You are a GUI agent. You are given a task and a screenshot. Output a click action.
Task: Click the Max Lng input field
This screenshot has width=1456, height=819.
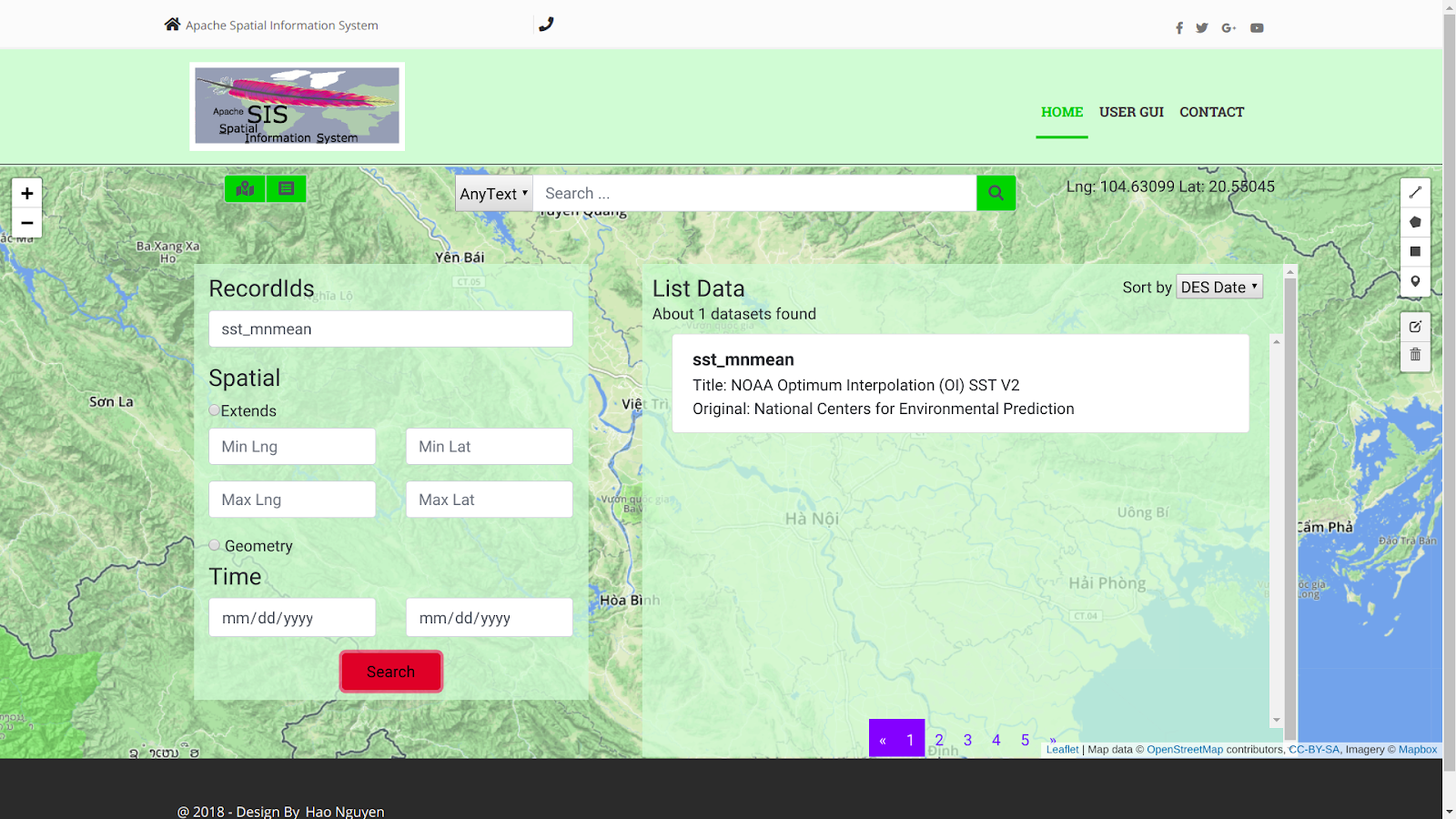pyautogui.click(x=292, y=500)
